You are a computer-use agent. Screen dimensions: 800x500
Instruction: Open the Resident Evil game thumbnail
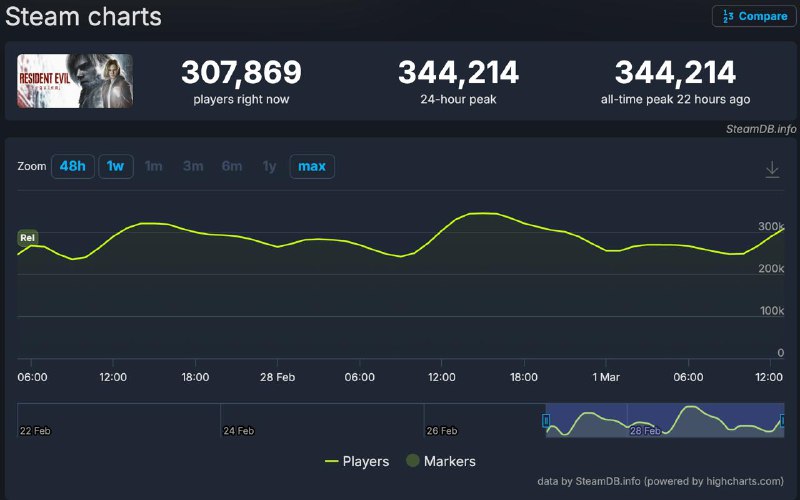tap(75, 81)
